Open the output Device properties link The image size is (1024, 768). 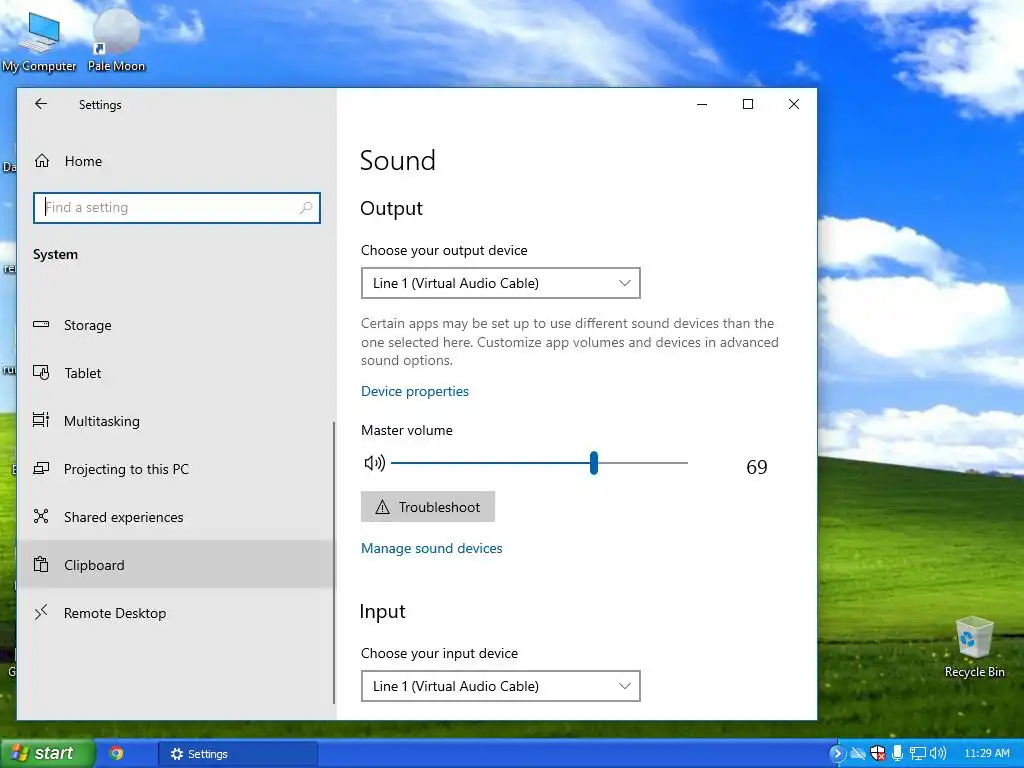click(415, 391)
